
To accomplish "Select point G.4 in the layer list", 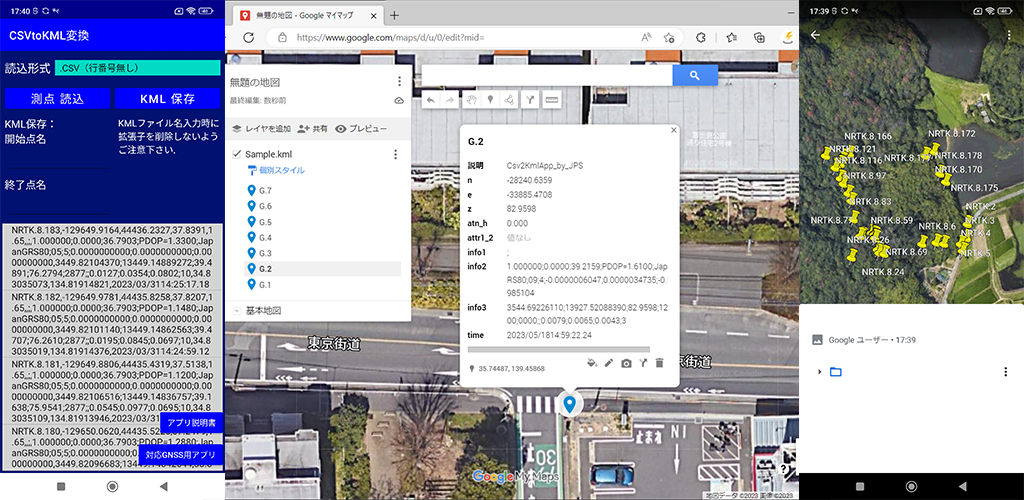I will [323, 237].
